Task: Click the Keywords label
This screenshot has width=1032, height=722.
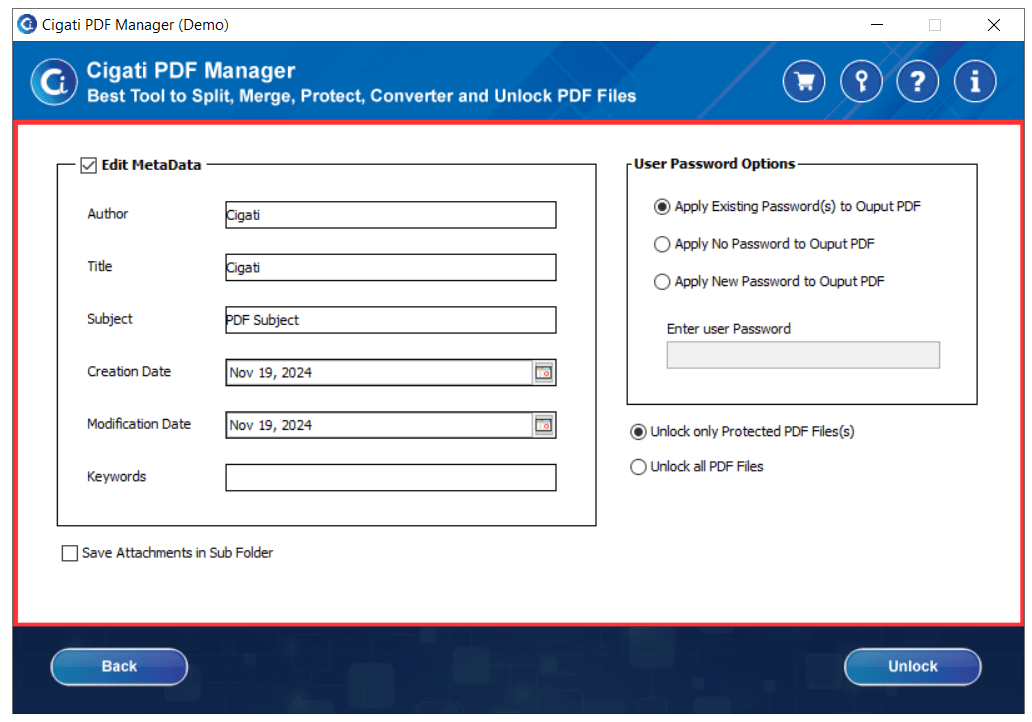Action: 116,477
